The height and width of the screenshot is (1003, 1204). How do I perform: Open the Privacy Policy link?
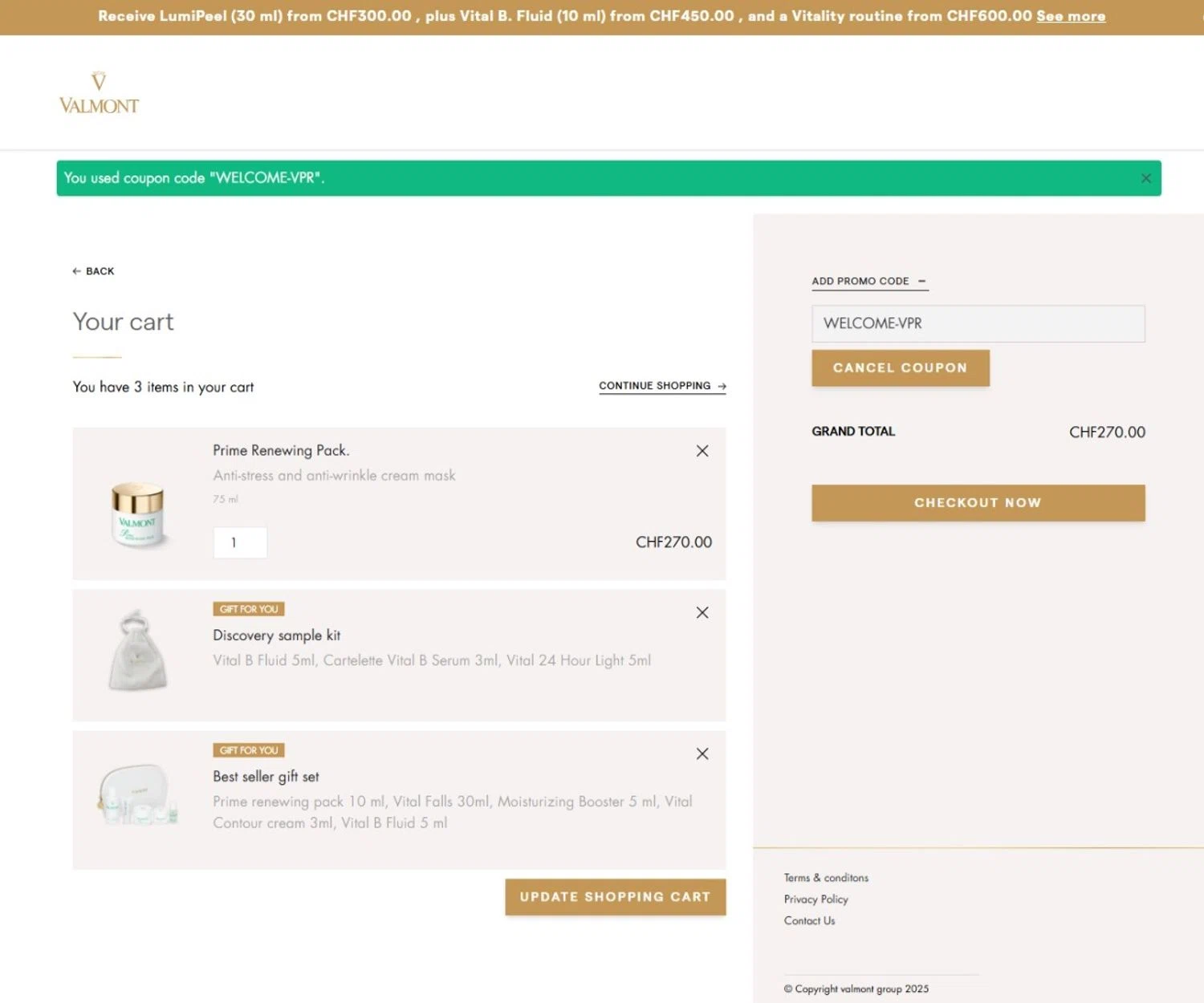tap(816, 899)
